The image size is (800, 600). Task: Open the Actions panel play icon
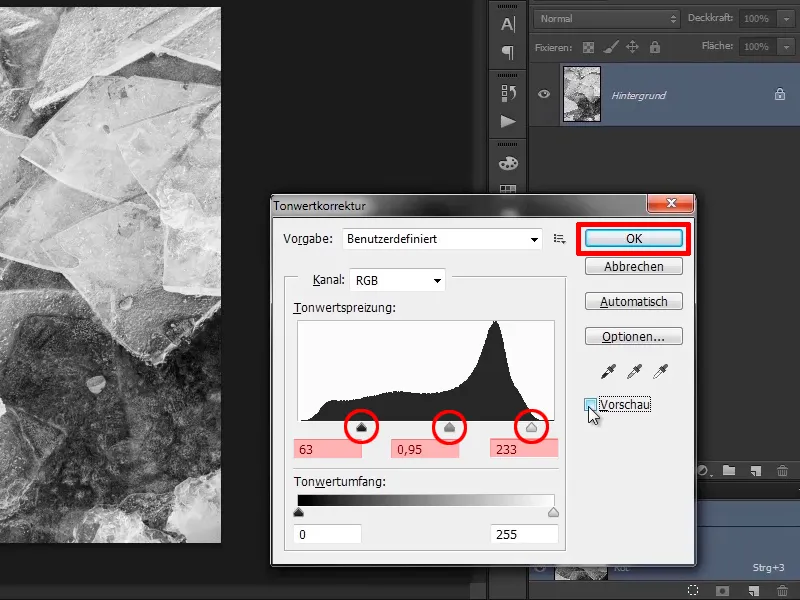click(508, 121)
